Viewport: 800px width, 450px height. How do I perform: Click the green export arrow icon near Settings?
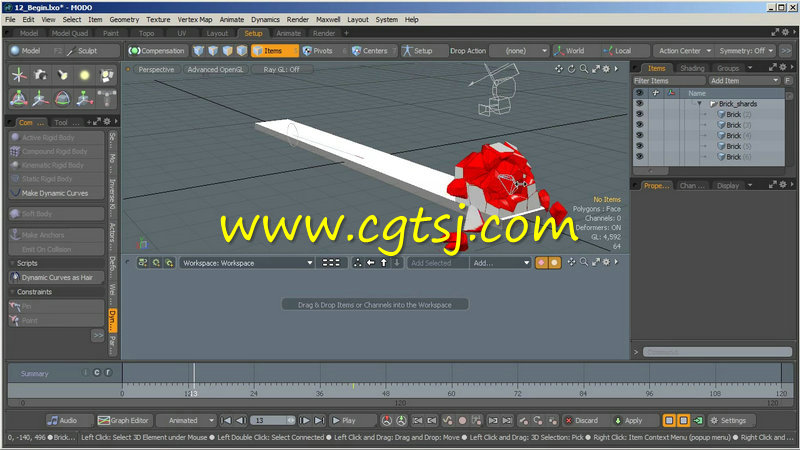point(698,420)
